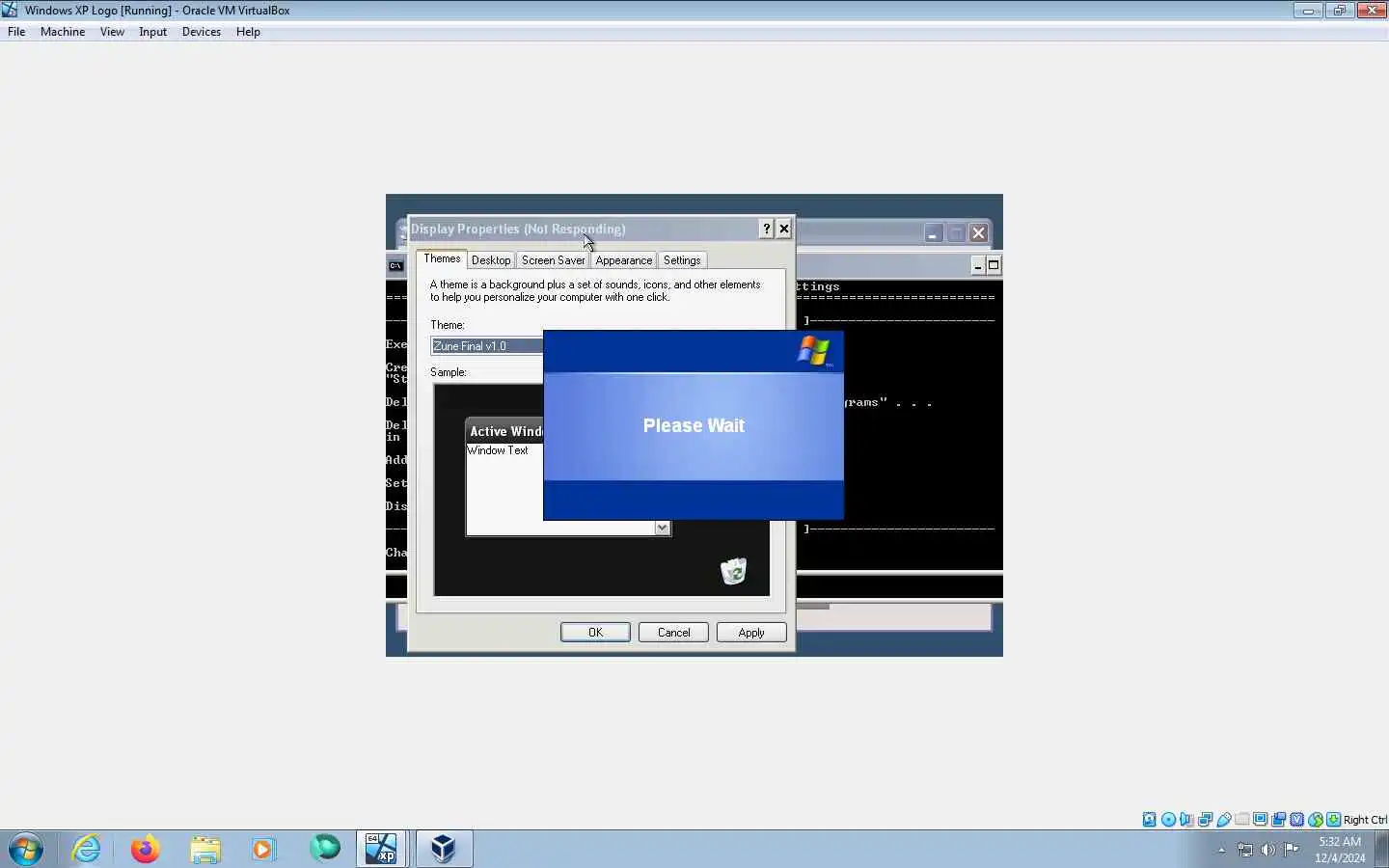Image resolution: width=1389 pixels, height=868 pixels.
Task: Show hidden tray icons arrow
Action: point(1221,850)
